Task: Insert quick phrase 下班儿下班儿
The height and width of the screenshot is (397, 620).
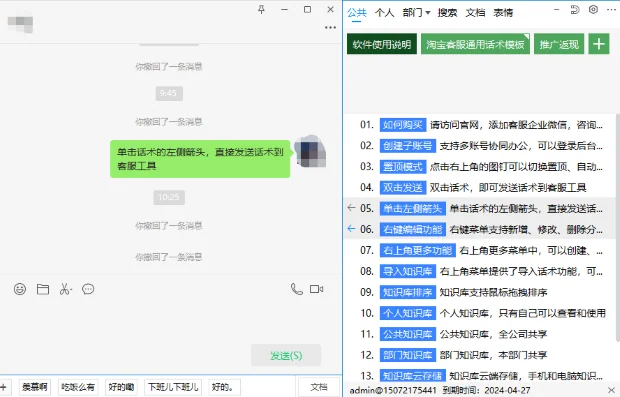Action: [173, 387]
